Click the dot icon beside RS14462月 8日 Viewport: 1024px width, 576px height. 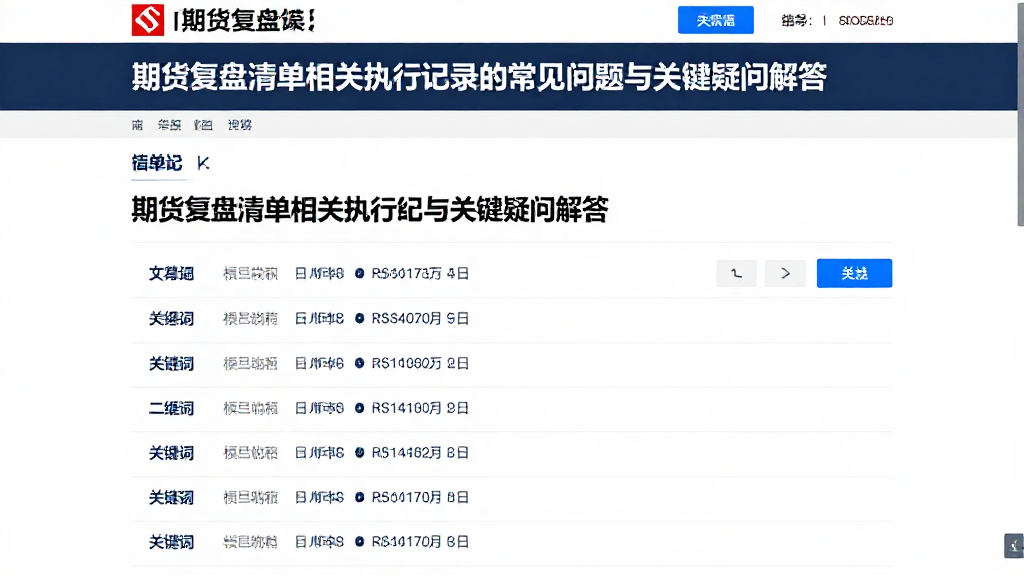pyautogui.click(x=359, y=453)
